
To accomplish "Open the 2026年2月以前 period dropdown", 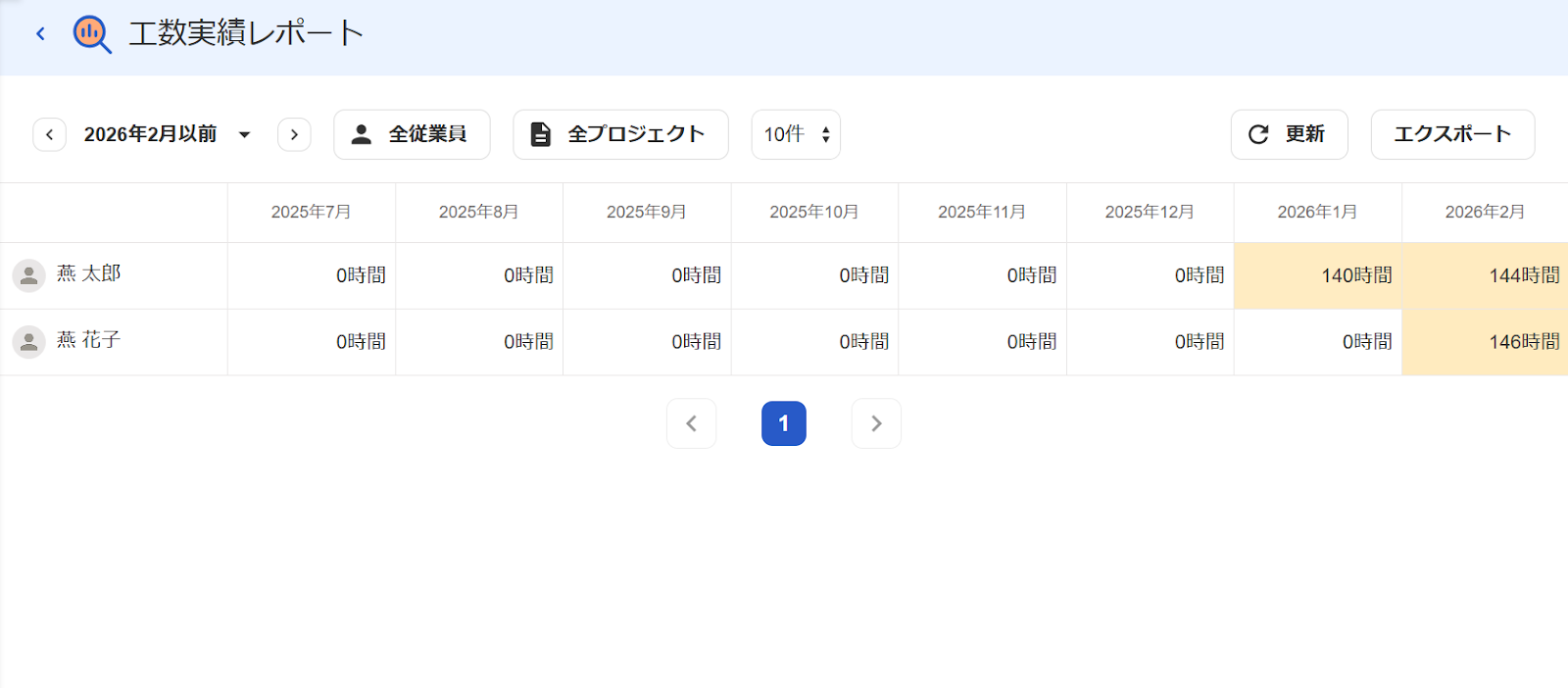I will click(168, 134).
